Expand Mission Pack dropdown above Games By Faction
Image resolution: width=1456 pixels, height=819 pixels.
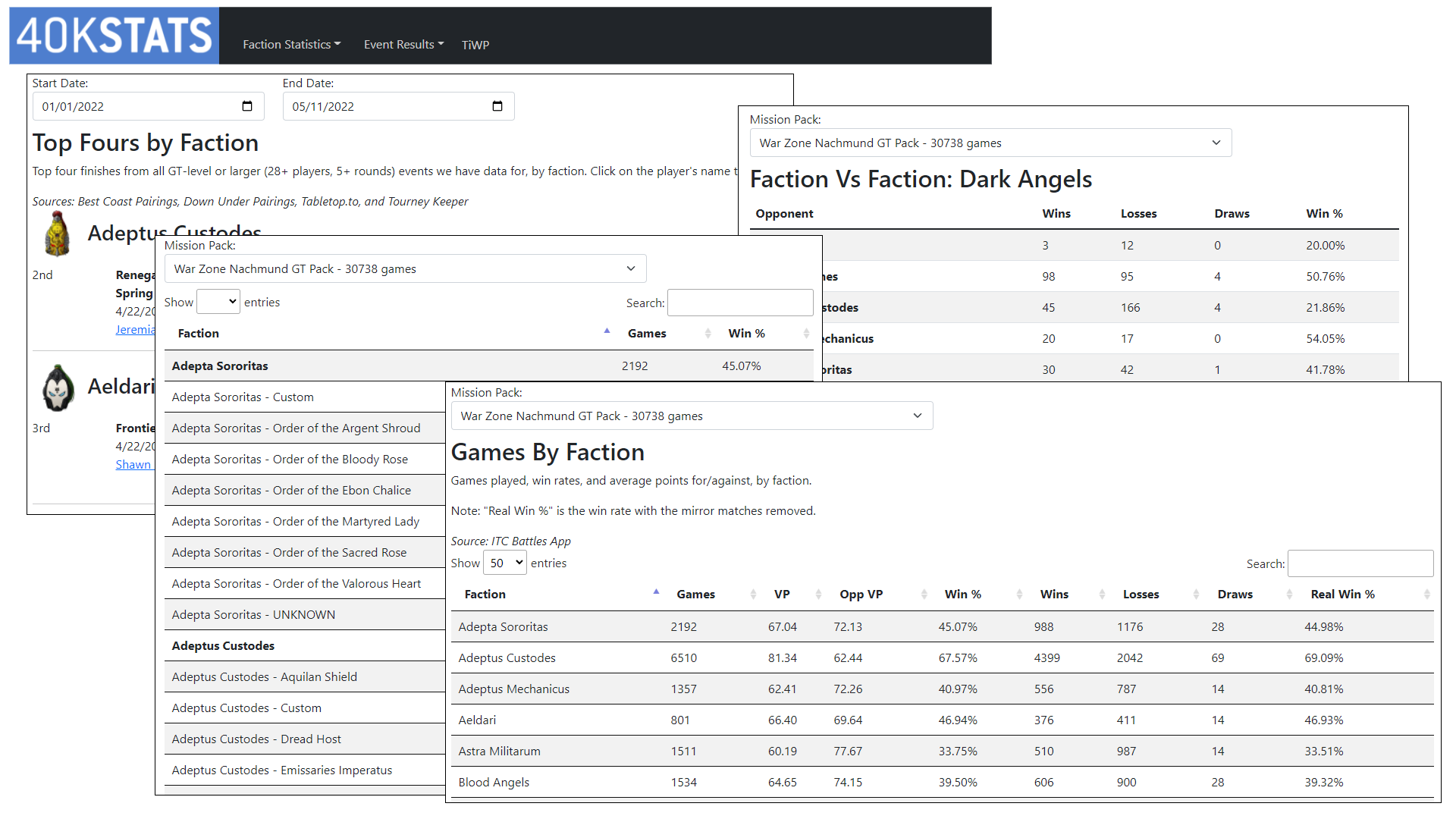692,416
